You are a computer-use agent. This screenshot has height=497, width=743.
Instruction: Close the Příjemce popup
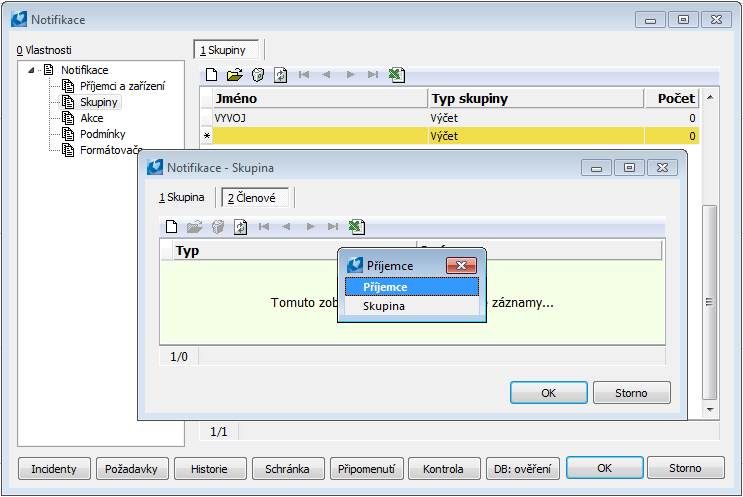[461, 265]
